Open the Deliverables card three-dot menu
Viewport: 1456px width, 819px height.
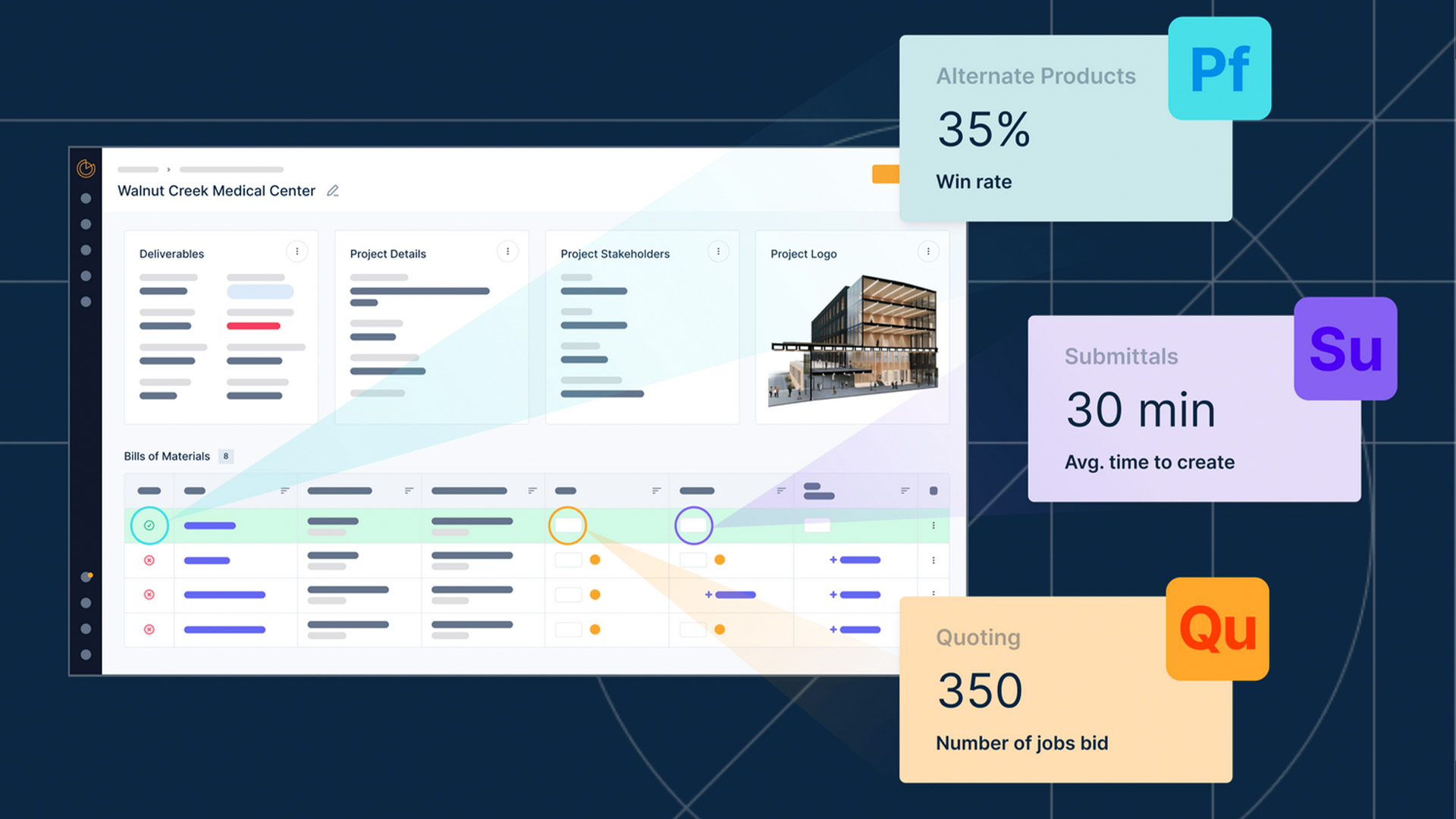(x=297, y=252)
